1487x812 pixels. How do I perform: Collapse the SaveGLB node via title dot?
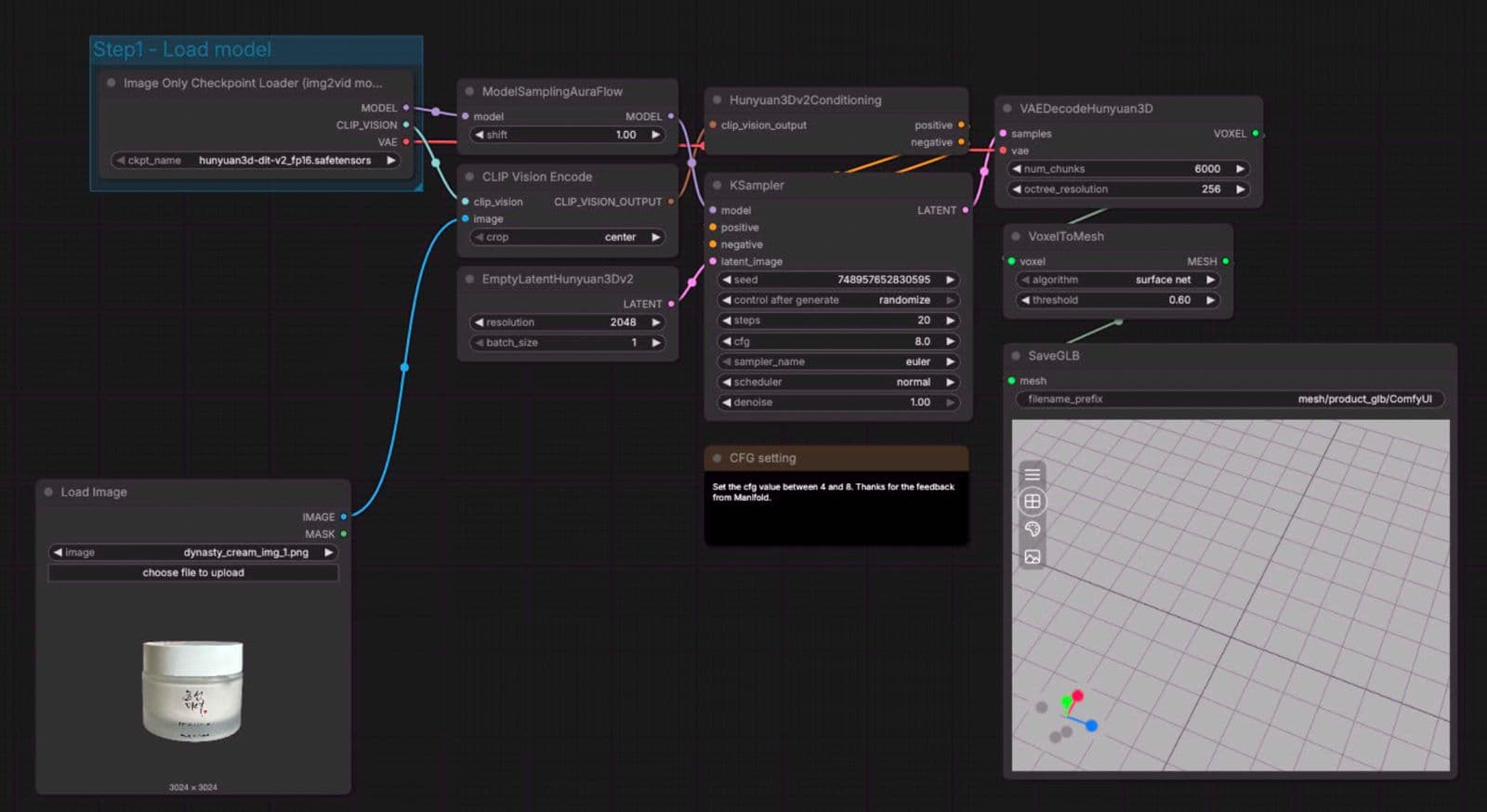tap(1016, 355)
